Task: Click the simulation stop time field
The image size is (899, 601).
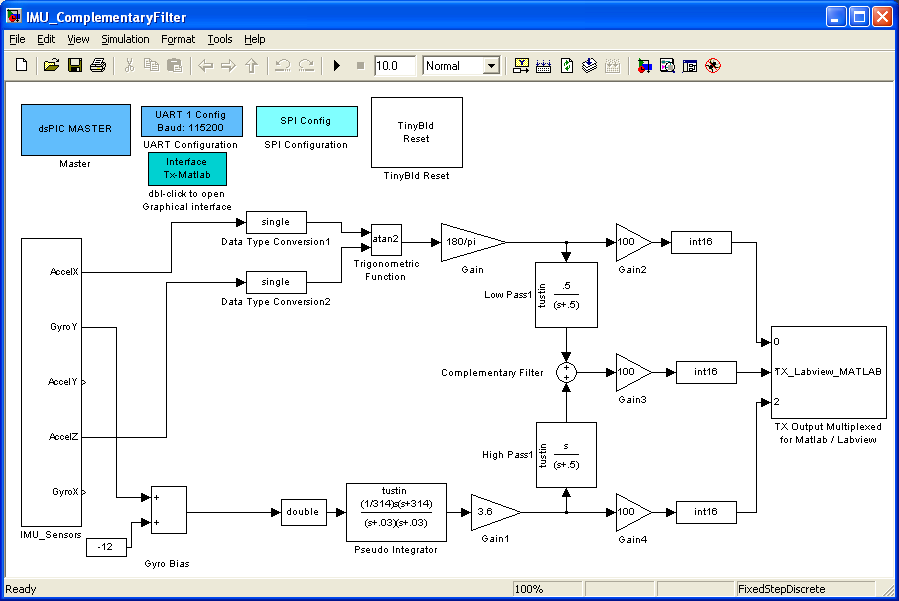Action: click(394, 66)
